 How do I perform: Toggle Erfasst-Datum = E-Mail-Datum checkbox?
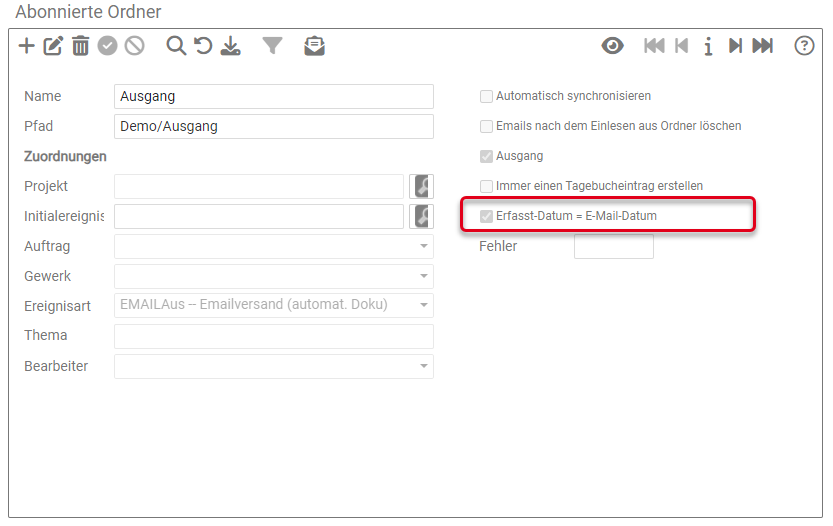pyautogui.click(x=487, y=216)
